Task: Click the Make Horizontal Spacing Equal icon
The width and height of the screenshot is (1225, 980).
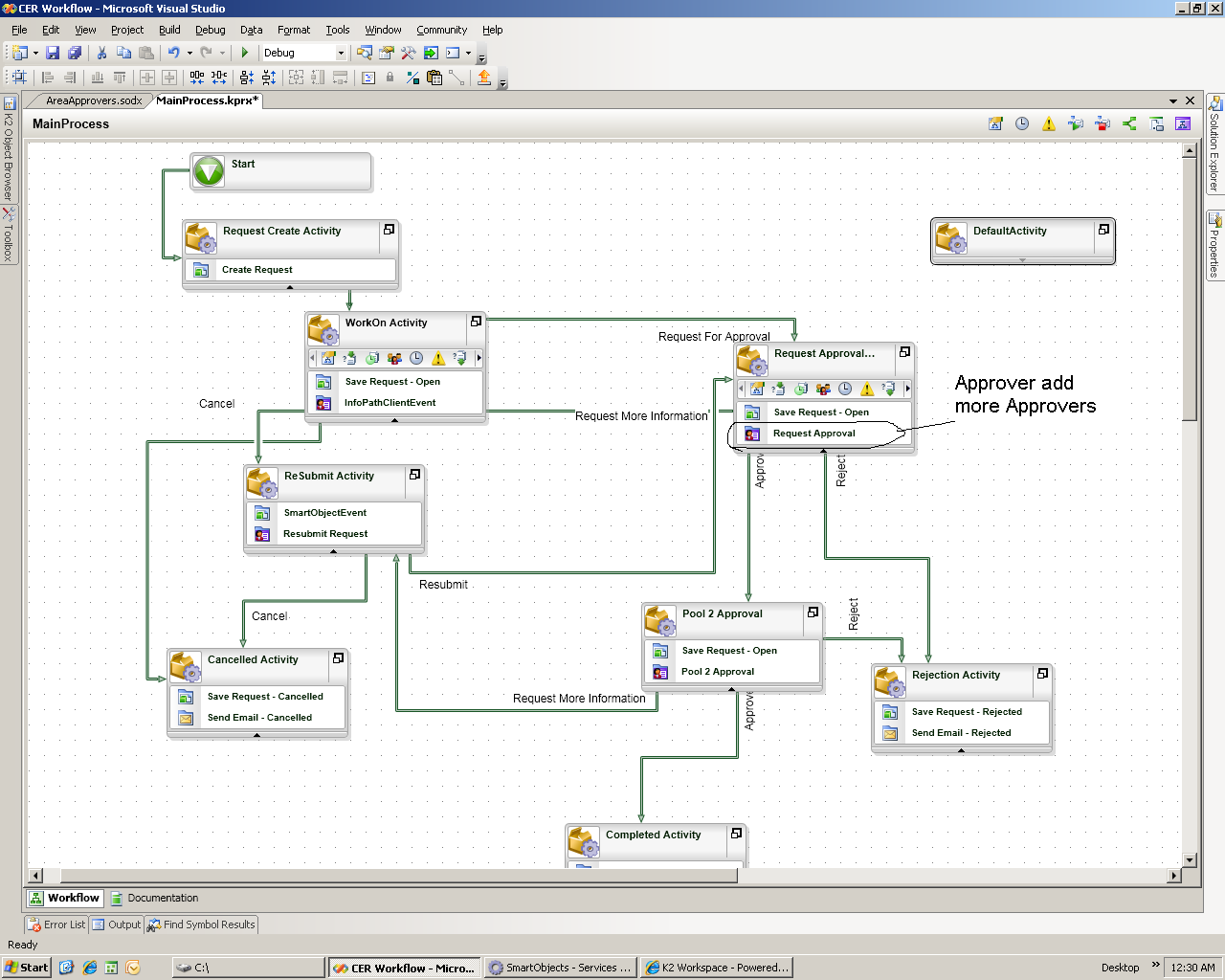Action: coord(196,78)
